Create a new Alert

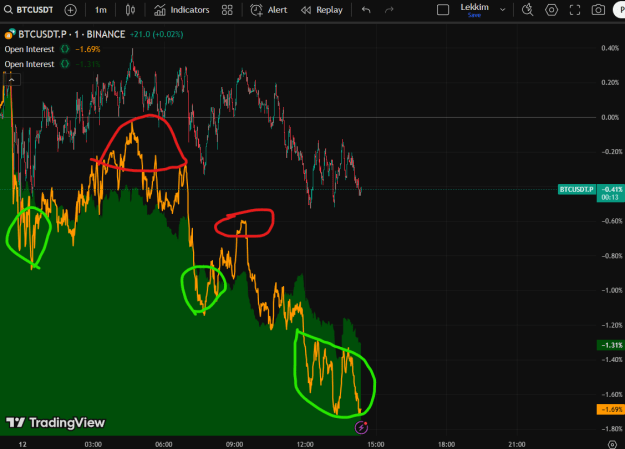point(269,10)
